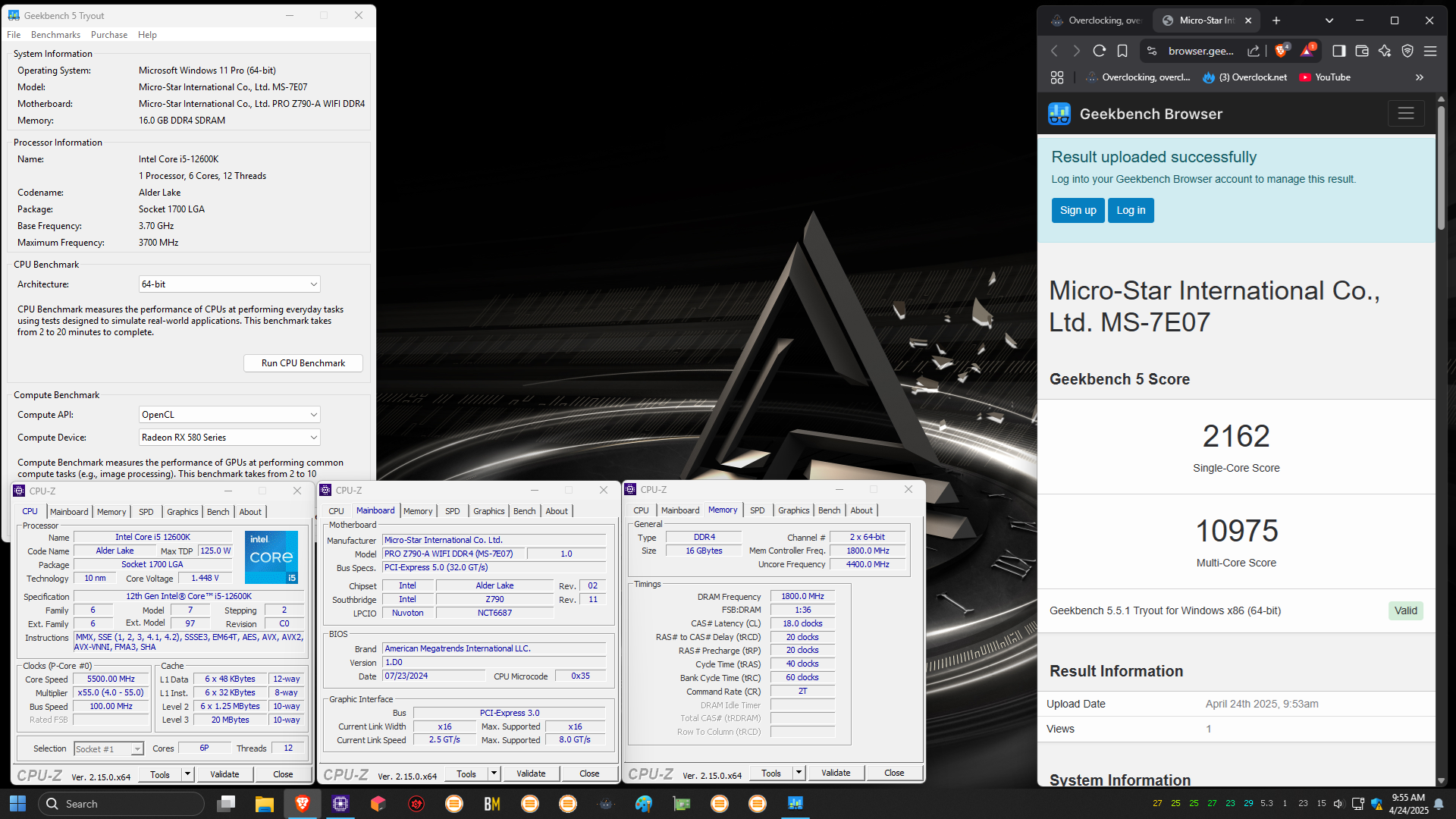The width and height of the screenshot is (1456, 819).
Task: Open the apps grid in bookmarks bar
Action: [1057, 77]
